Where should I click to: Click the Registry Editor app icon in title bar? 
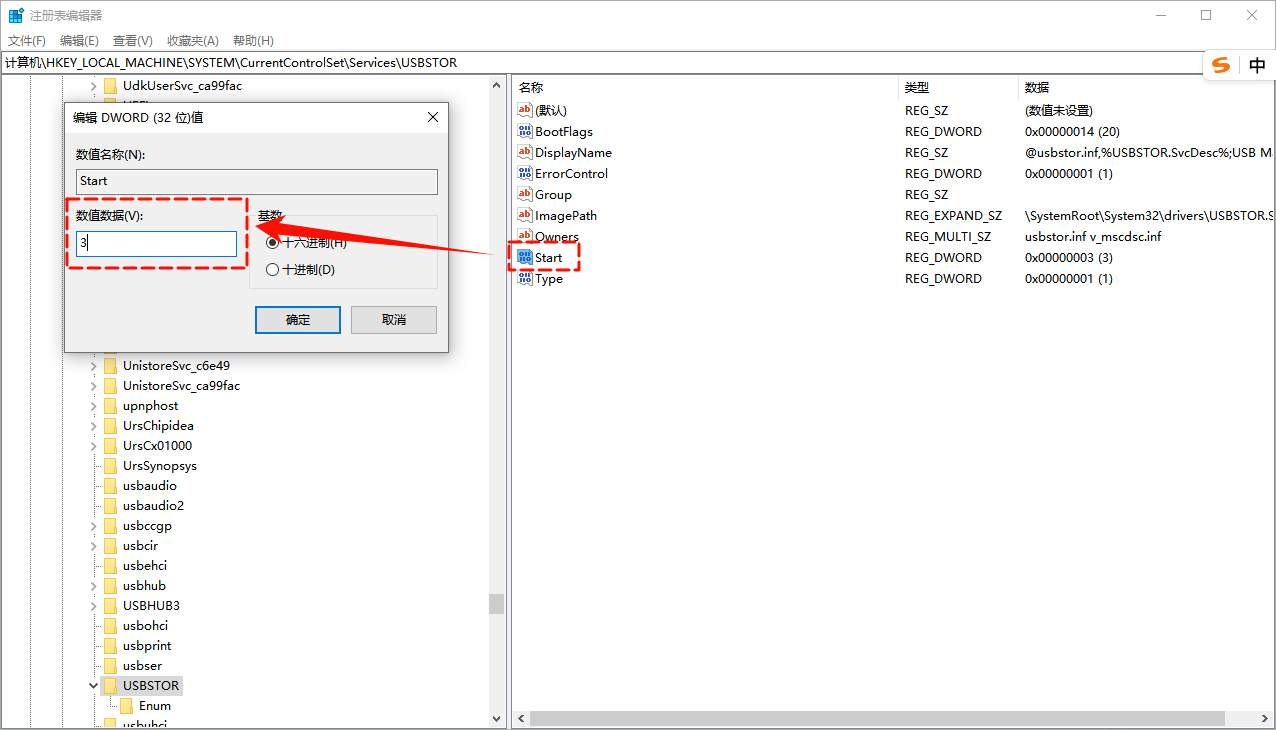point(16,16)
